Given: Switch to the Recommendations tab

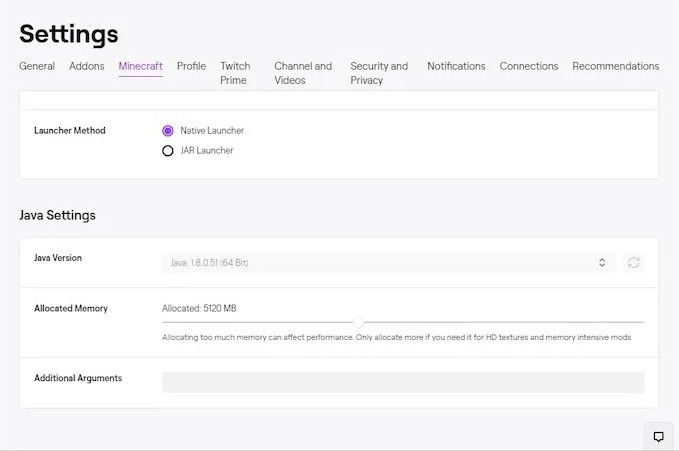Looking at the screenshot, I should point(615,66).
